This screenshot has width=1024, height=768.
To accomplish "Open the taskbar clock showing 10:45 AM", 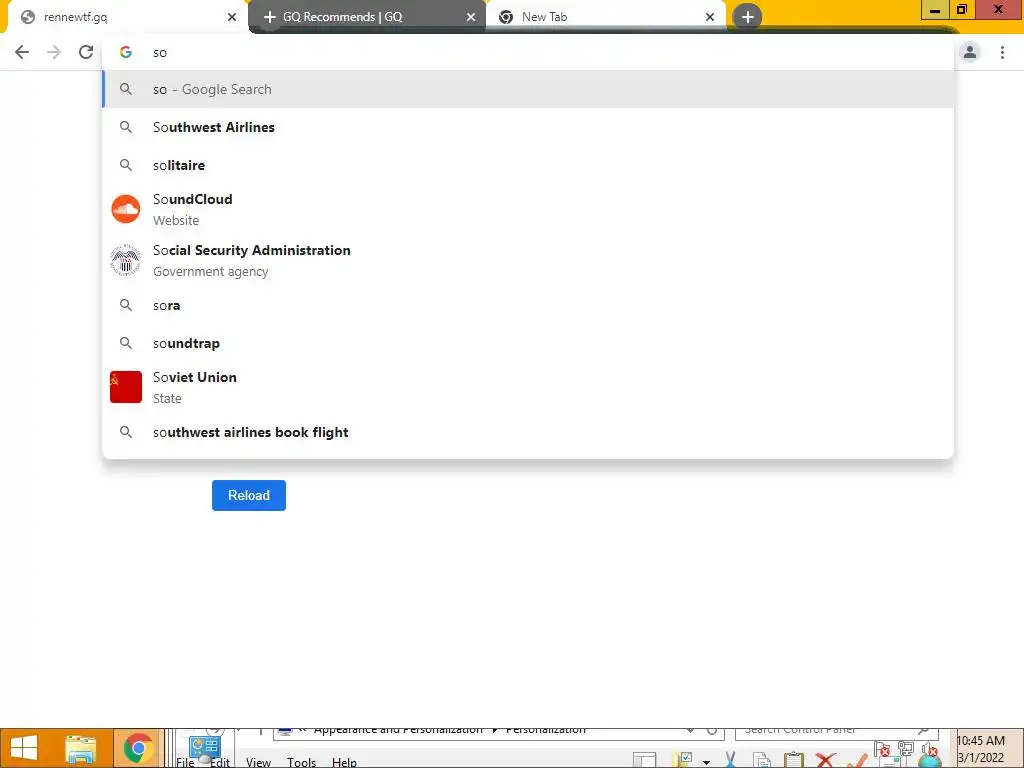I will pos(981,749).
